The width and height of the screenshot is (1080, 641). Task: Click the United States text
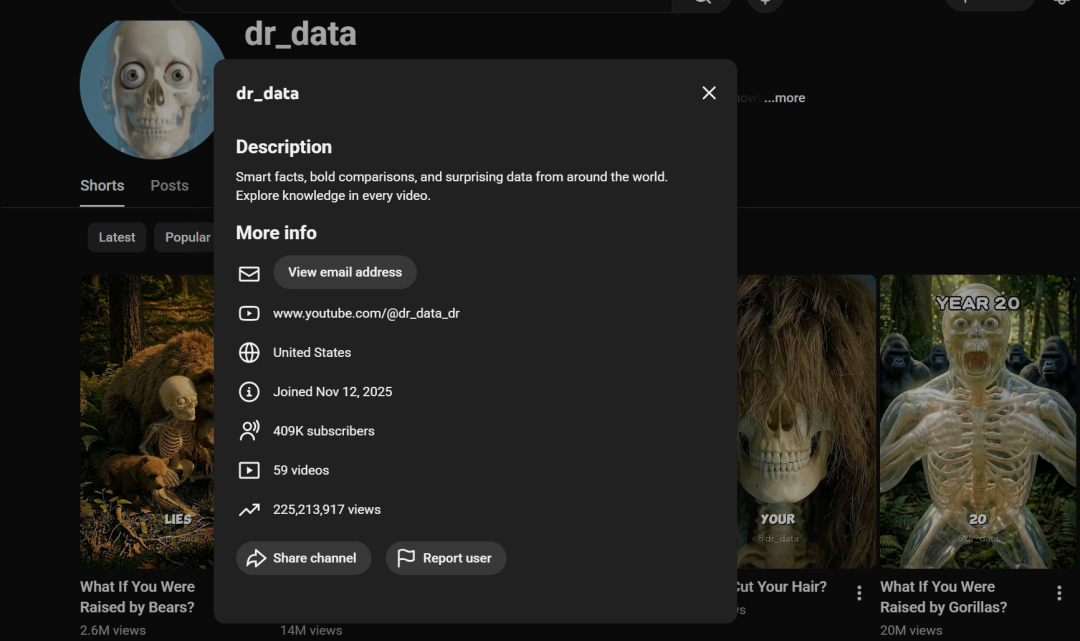(x=312, y=353)
